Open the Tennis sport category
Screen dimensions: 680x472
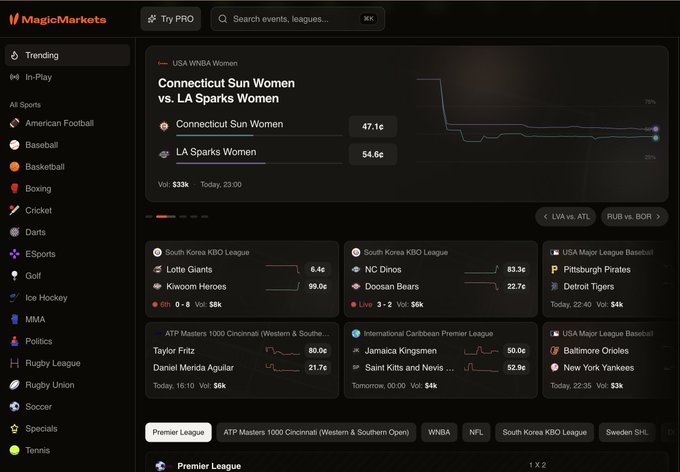(67, 450)
